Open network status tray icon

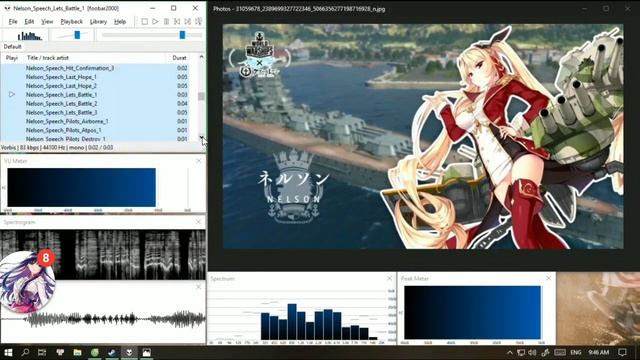[521, 352]
